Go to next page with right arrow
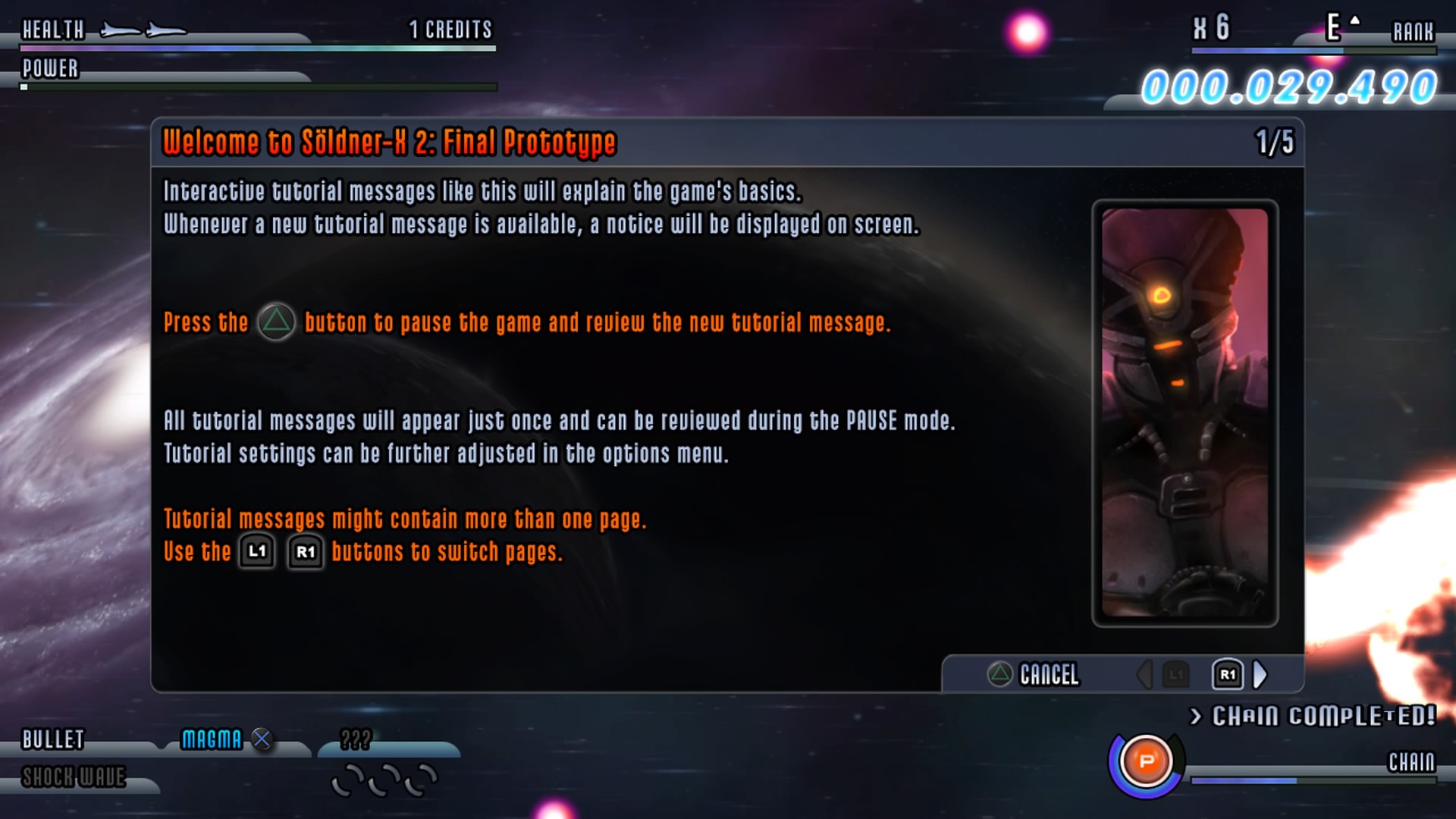The image size is (1456, 819). (x=1260, y=674)
